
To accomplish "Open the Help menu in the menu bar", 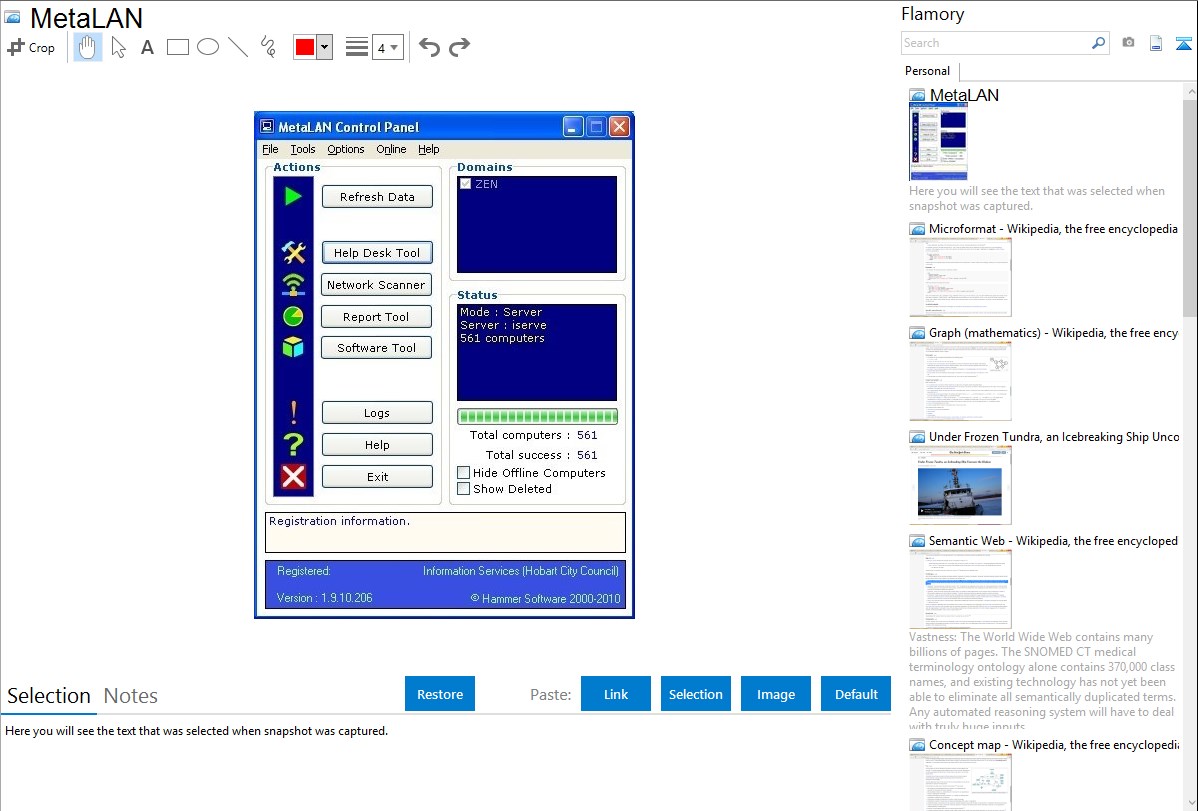I will [x=429, y=149].
